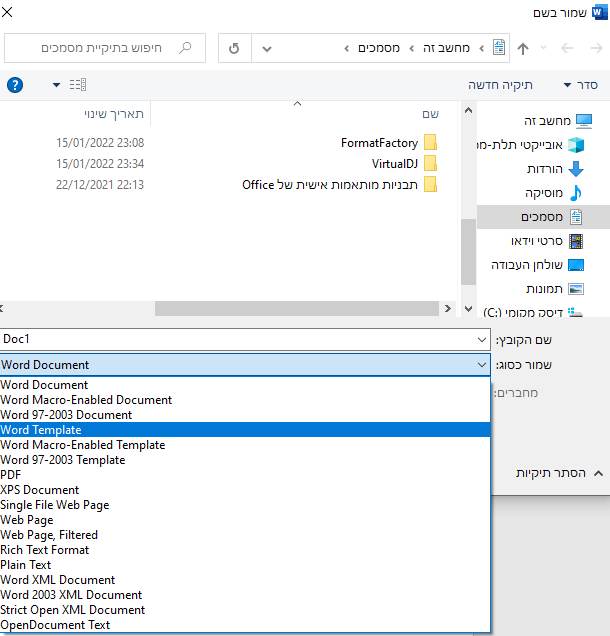Expand breadcrumb chevron after מחשב זה

click(412, 49)
